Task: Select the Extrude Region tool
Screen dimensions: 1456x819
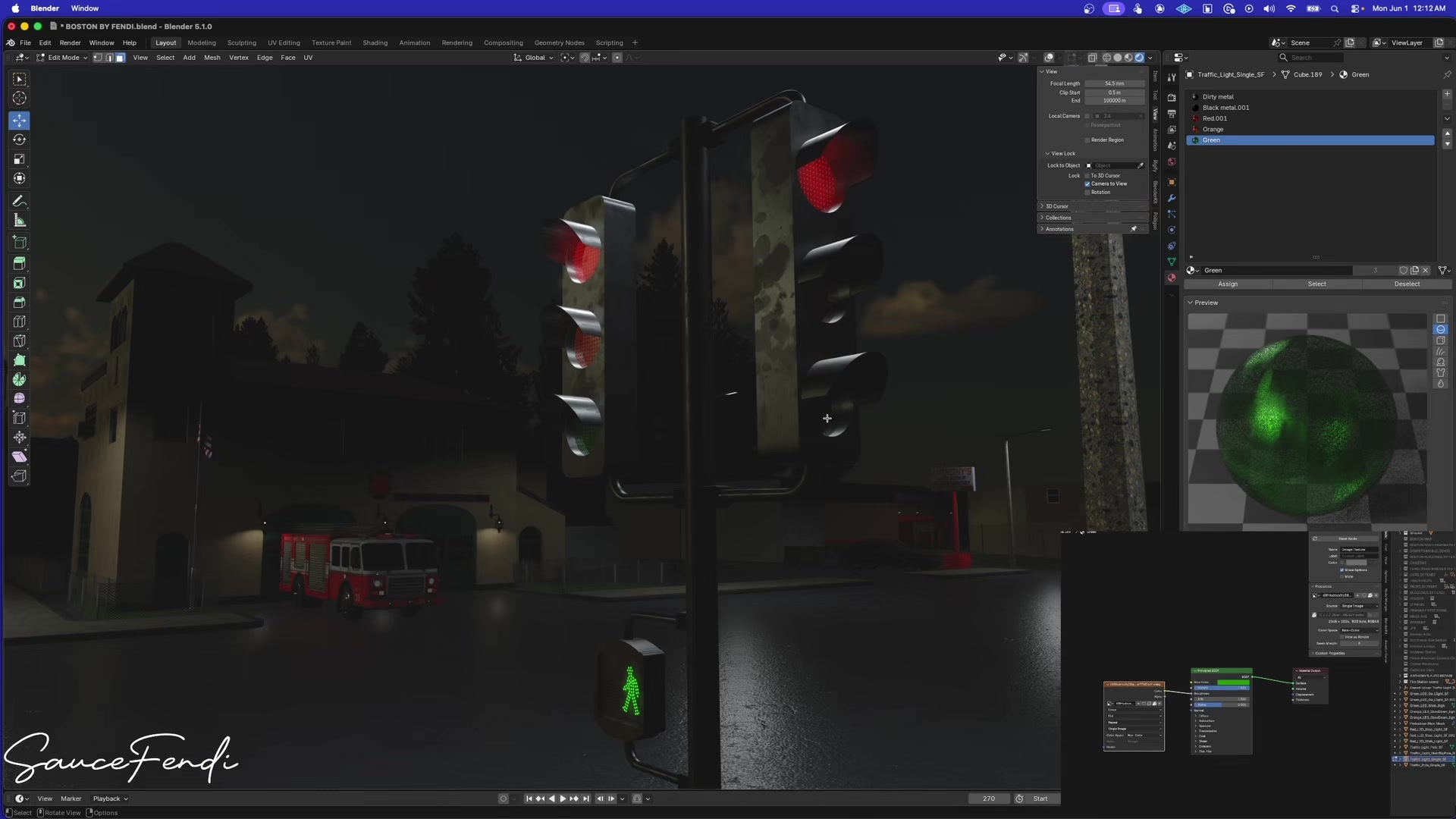Action: [x=20, y=263]
